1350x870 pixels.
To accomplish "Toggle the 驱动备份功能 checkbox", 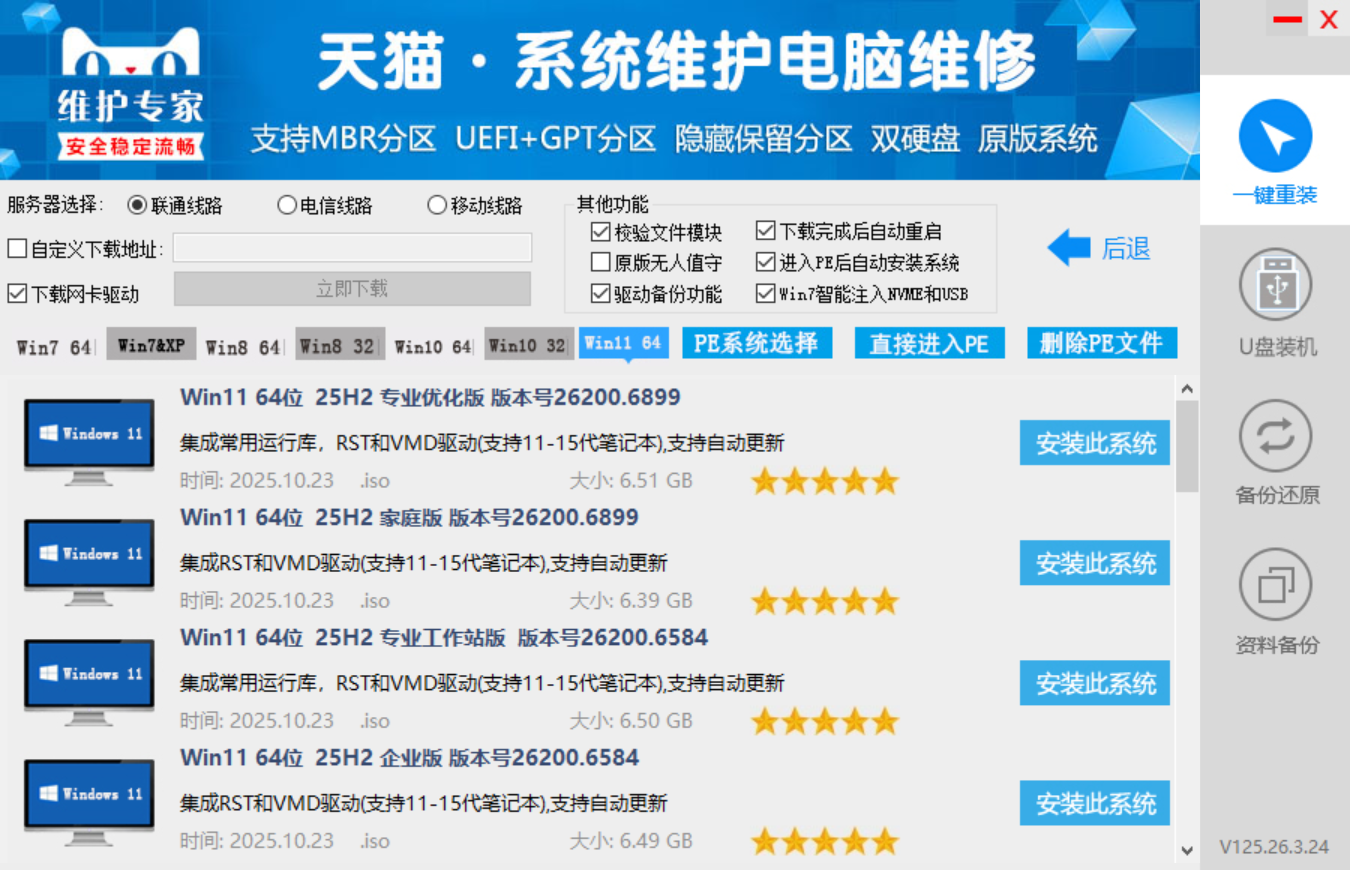I will tap(601, 294).
